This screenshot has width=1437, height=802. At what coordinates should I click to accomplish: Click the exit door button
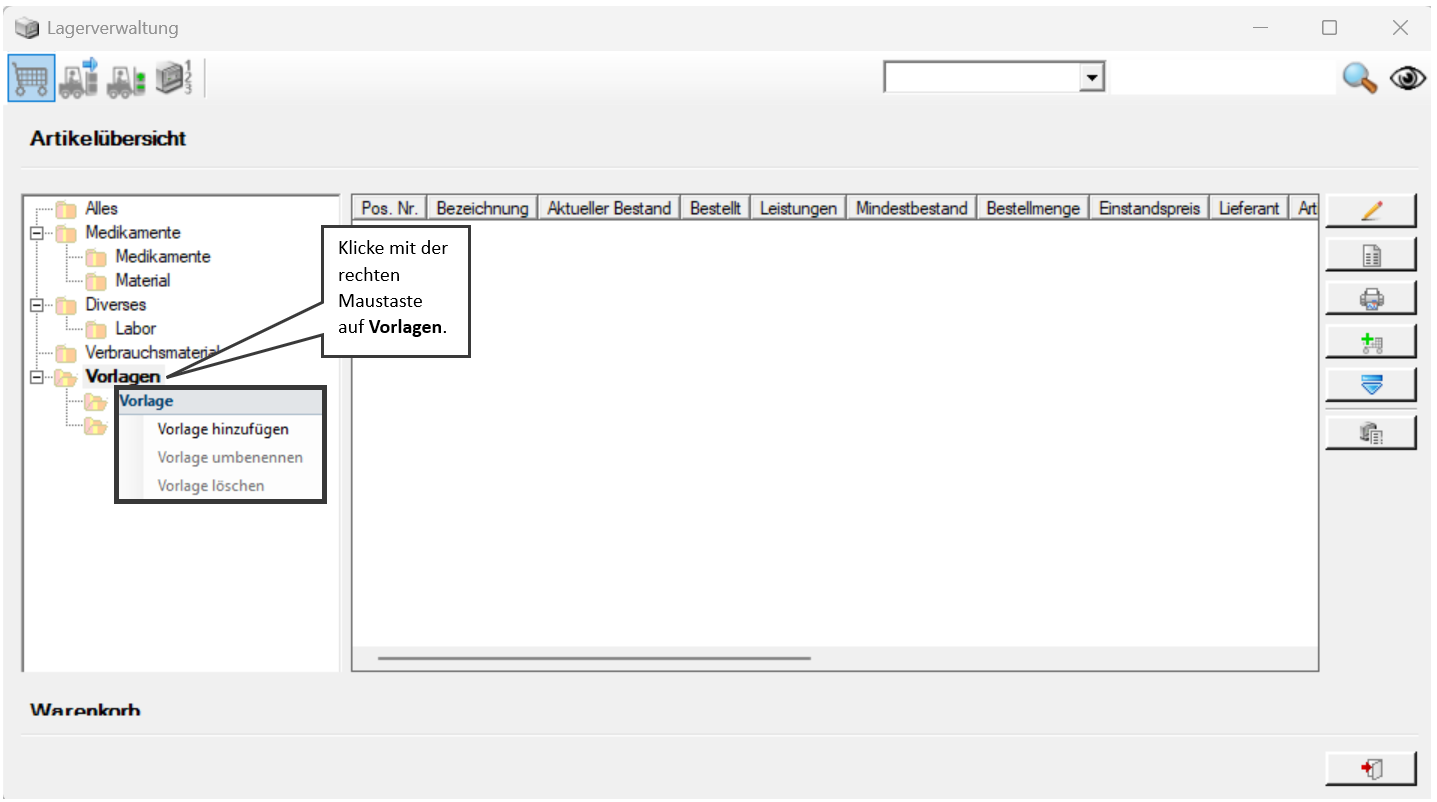point(1371,768)
